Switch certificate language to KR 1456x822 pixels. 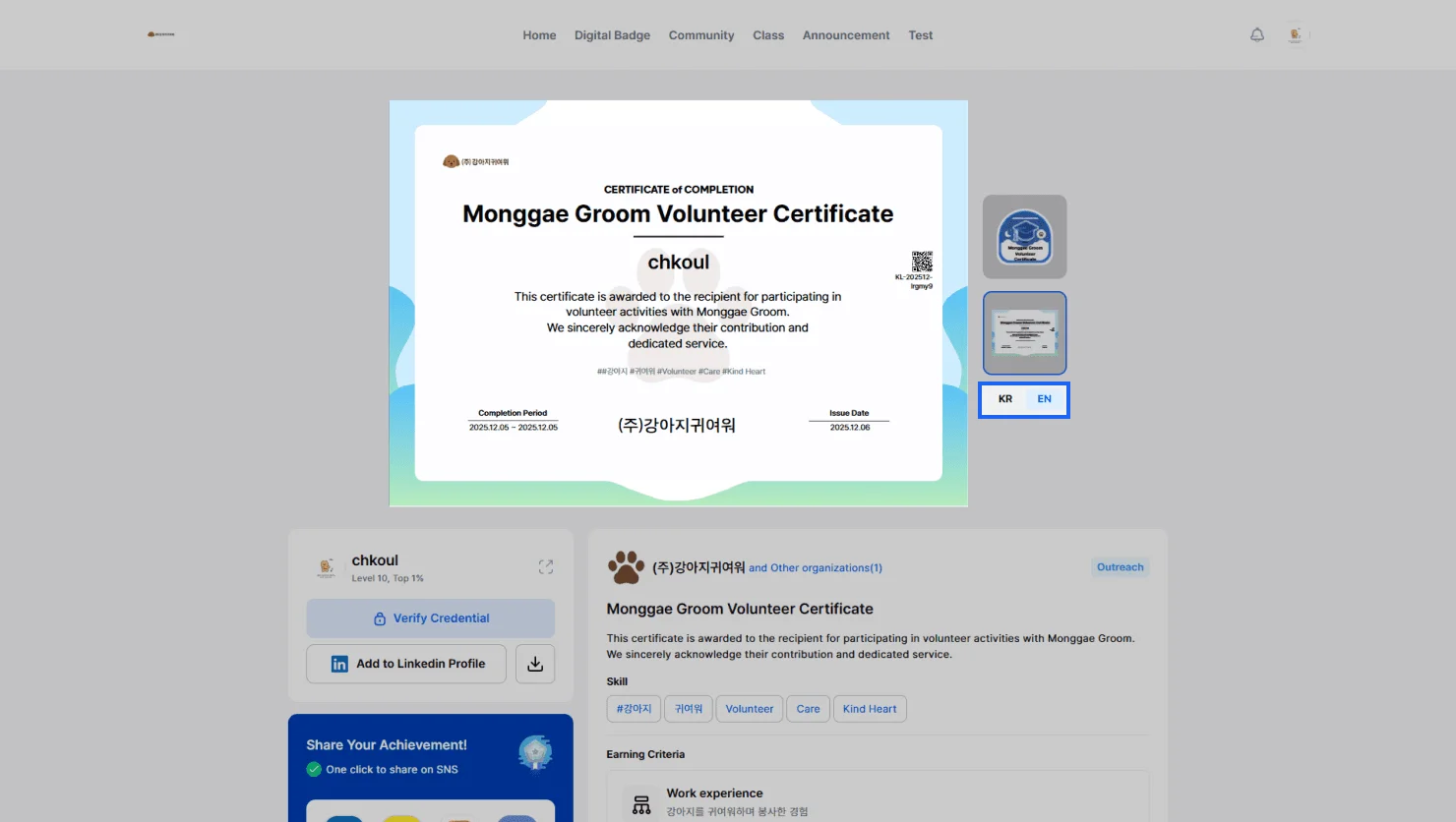[x=1005, y=399]
